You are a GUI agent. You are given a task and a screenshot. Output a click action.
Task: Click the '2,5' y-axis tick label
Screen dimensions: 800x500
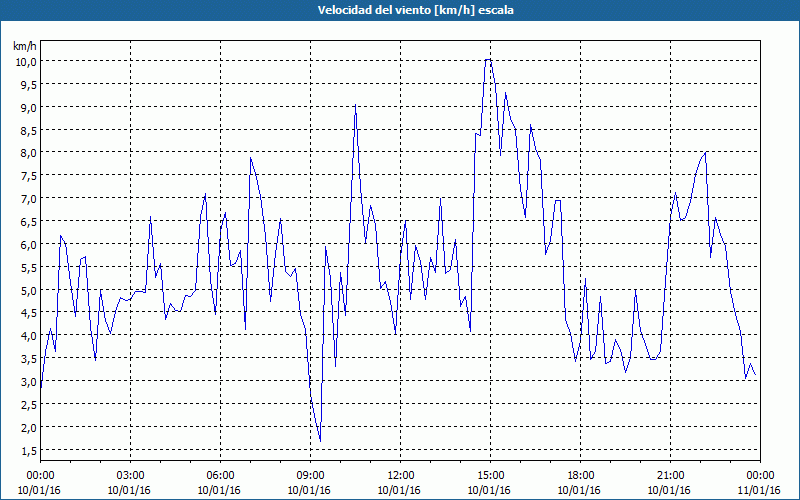coord(28,405)
